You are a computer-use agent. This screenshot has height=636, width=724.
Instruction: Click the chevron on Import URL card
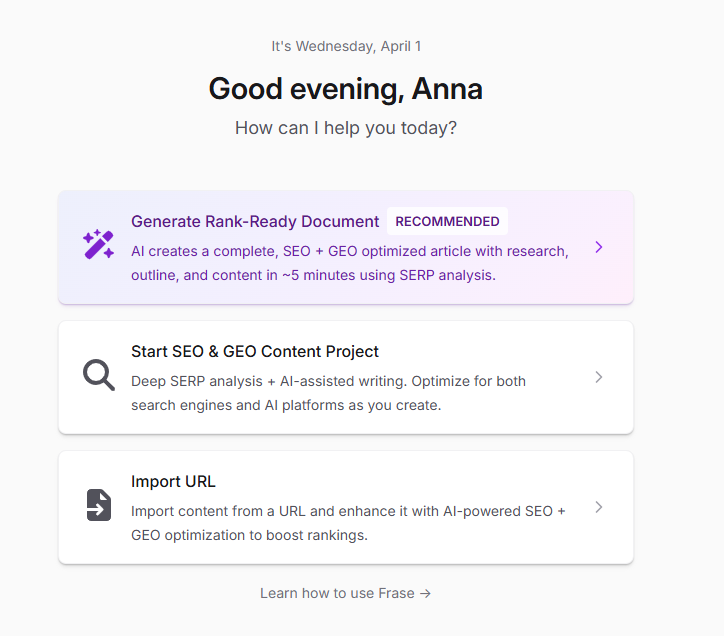(x=598, y=507)
